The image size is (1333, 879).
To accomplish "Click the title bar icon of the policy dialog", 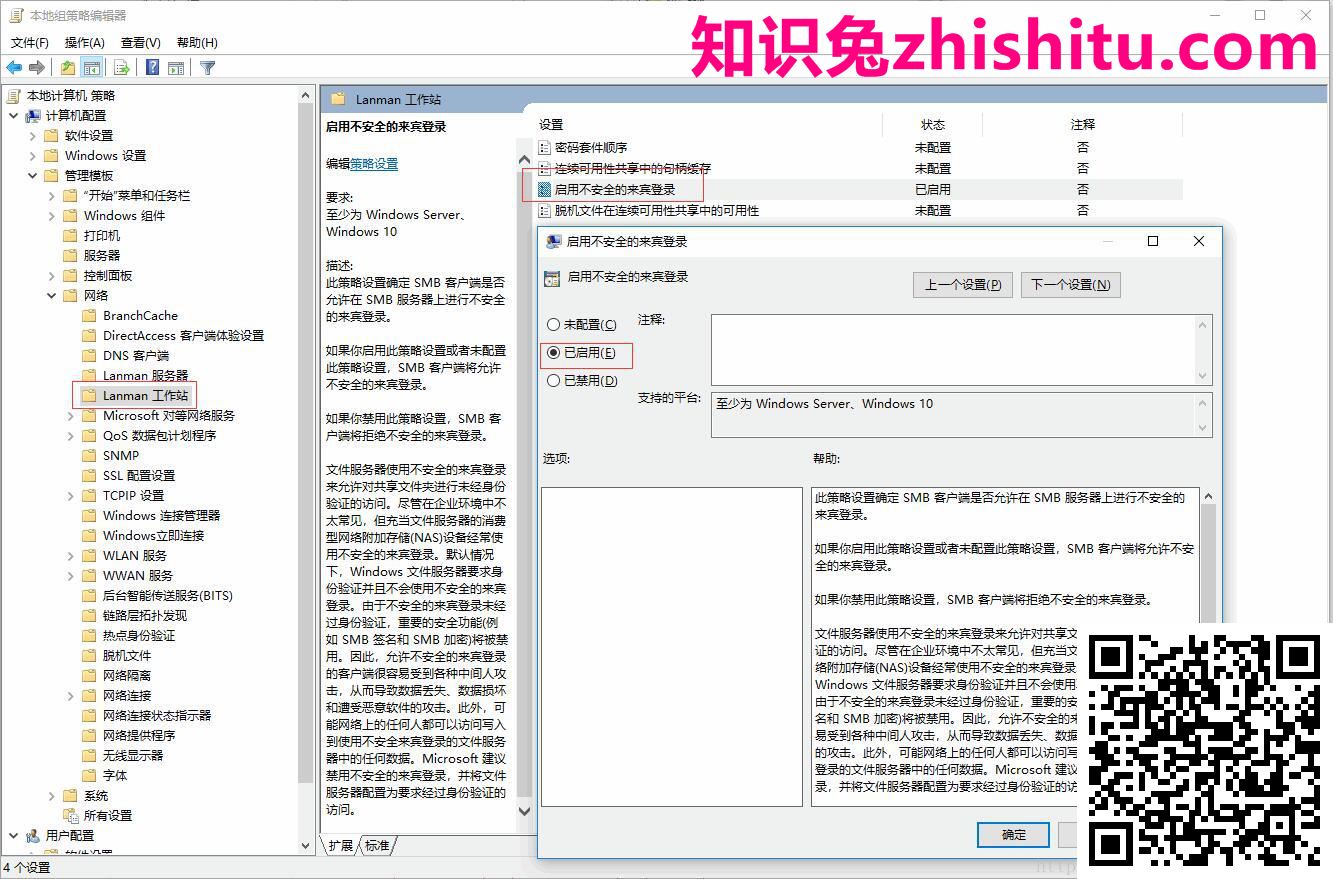I will click(x=553, y=241).
